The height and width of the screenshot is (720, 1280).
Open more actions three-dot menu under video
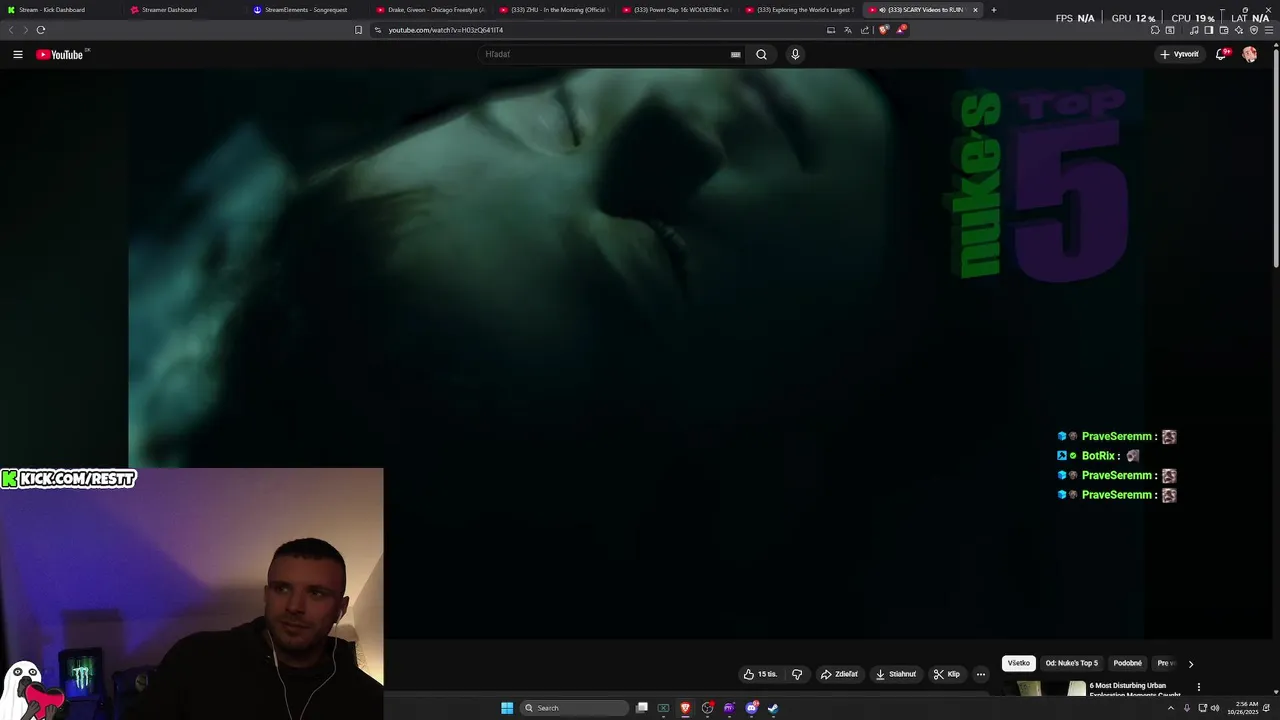[981, 674]
